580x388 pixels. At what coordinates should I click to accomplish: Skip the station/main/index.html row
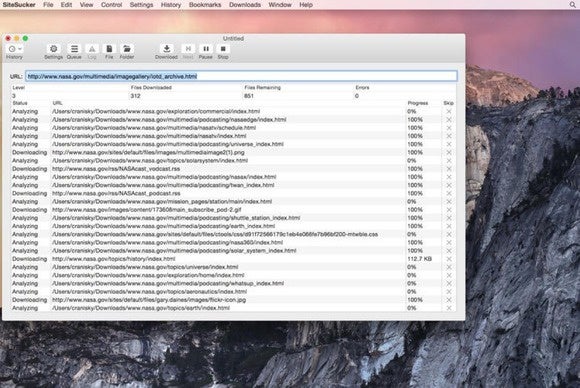point(449,202)
